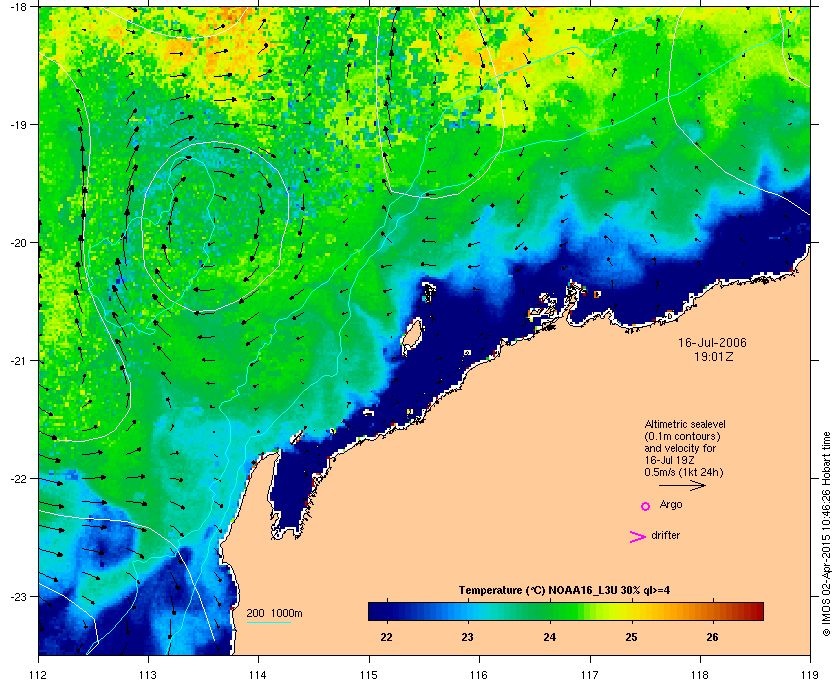
Task: Click the '(0.1m contours)' legend text
Action: (x=682, y=436)
